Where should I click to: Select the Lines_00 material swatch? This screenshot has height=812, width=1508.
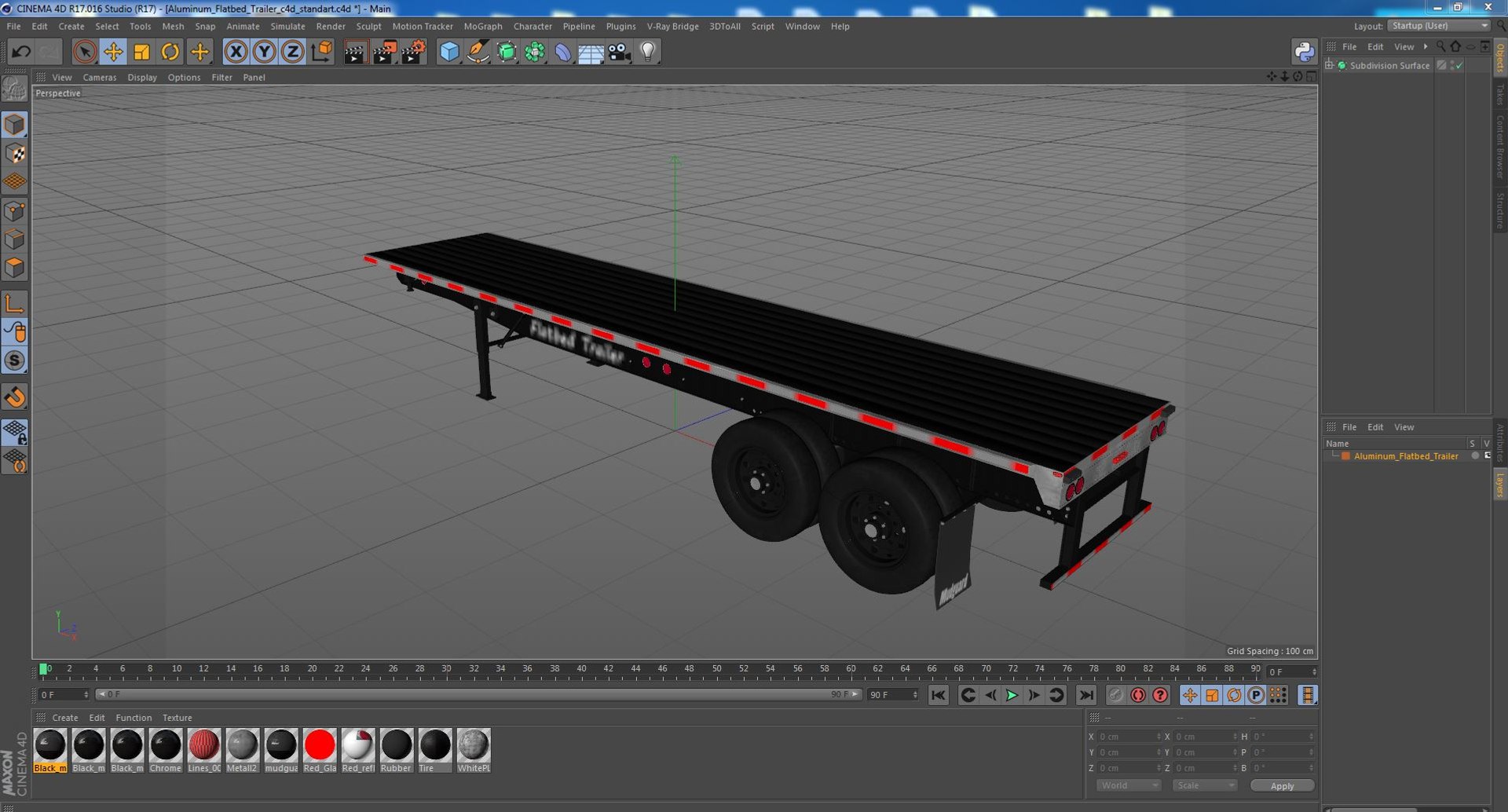[204, 751]
